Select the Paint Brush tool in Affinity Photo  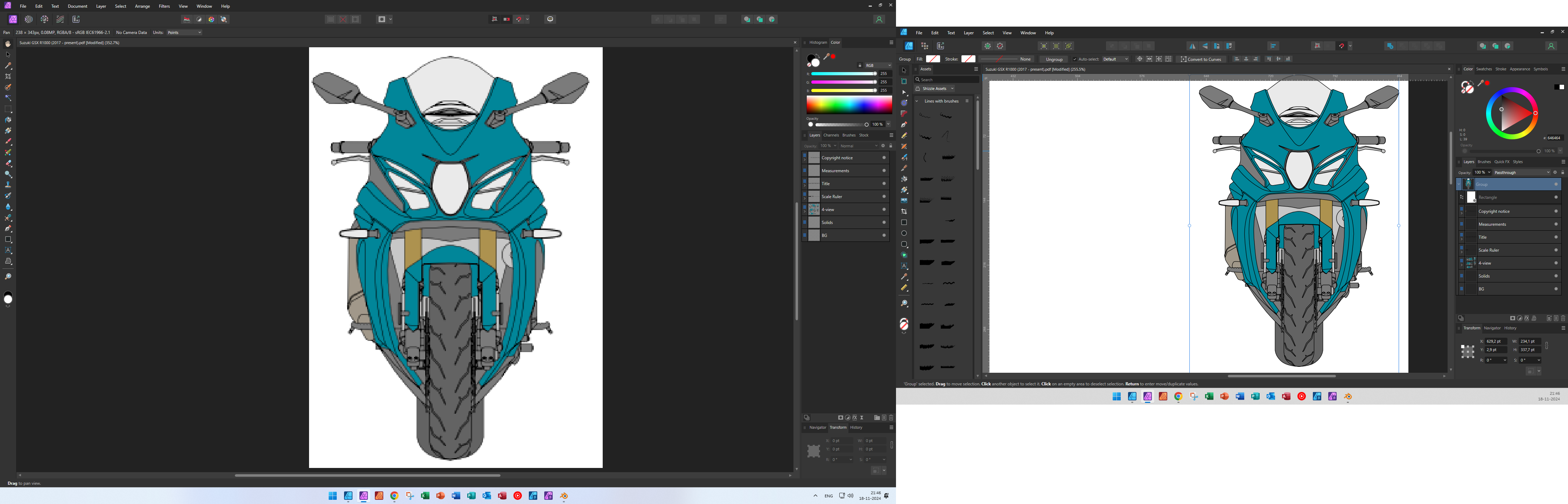pos(8,141)
